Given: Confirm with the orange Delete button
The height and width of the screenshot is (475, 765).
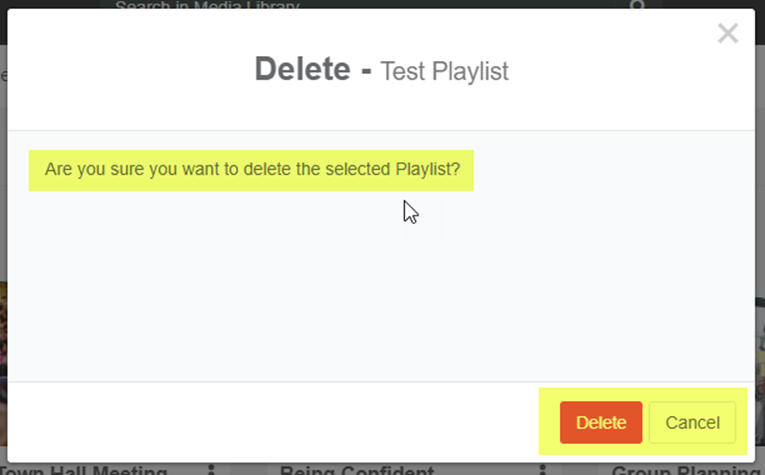Looking at the screenshot, I should [x=600, y=422].
